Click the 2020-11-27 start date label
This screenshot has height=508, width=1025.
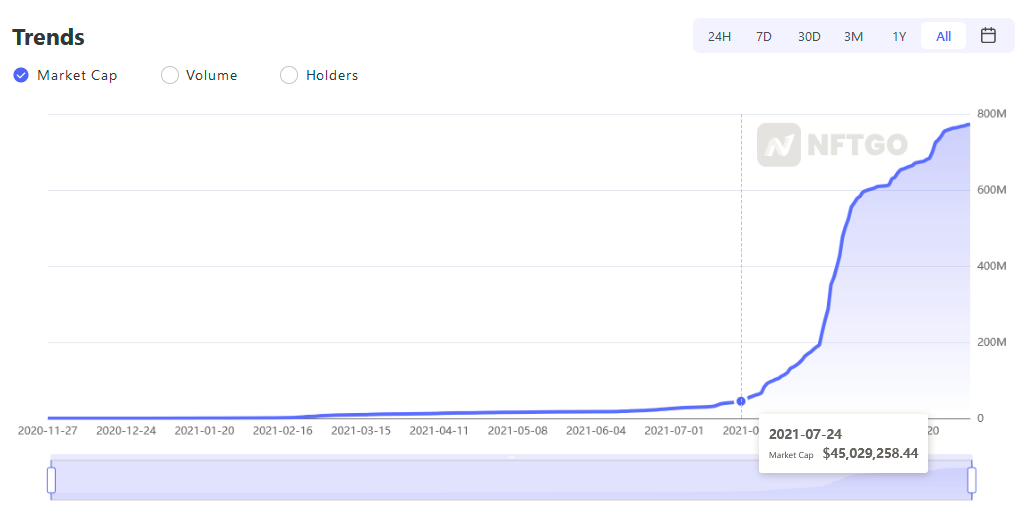tap(48, 431)
